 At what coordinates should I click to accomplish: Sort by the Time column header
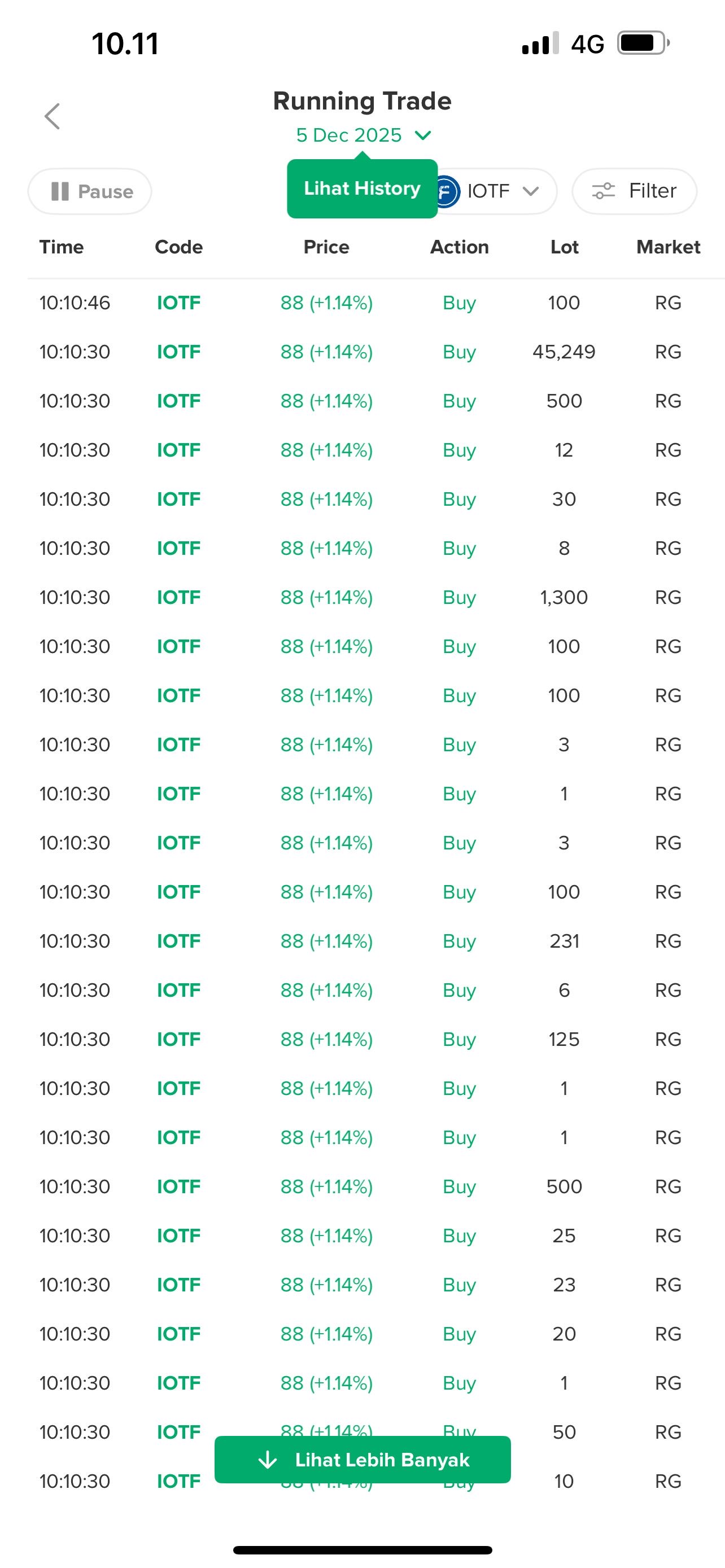coord(62,247)
